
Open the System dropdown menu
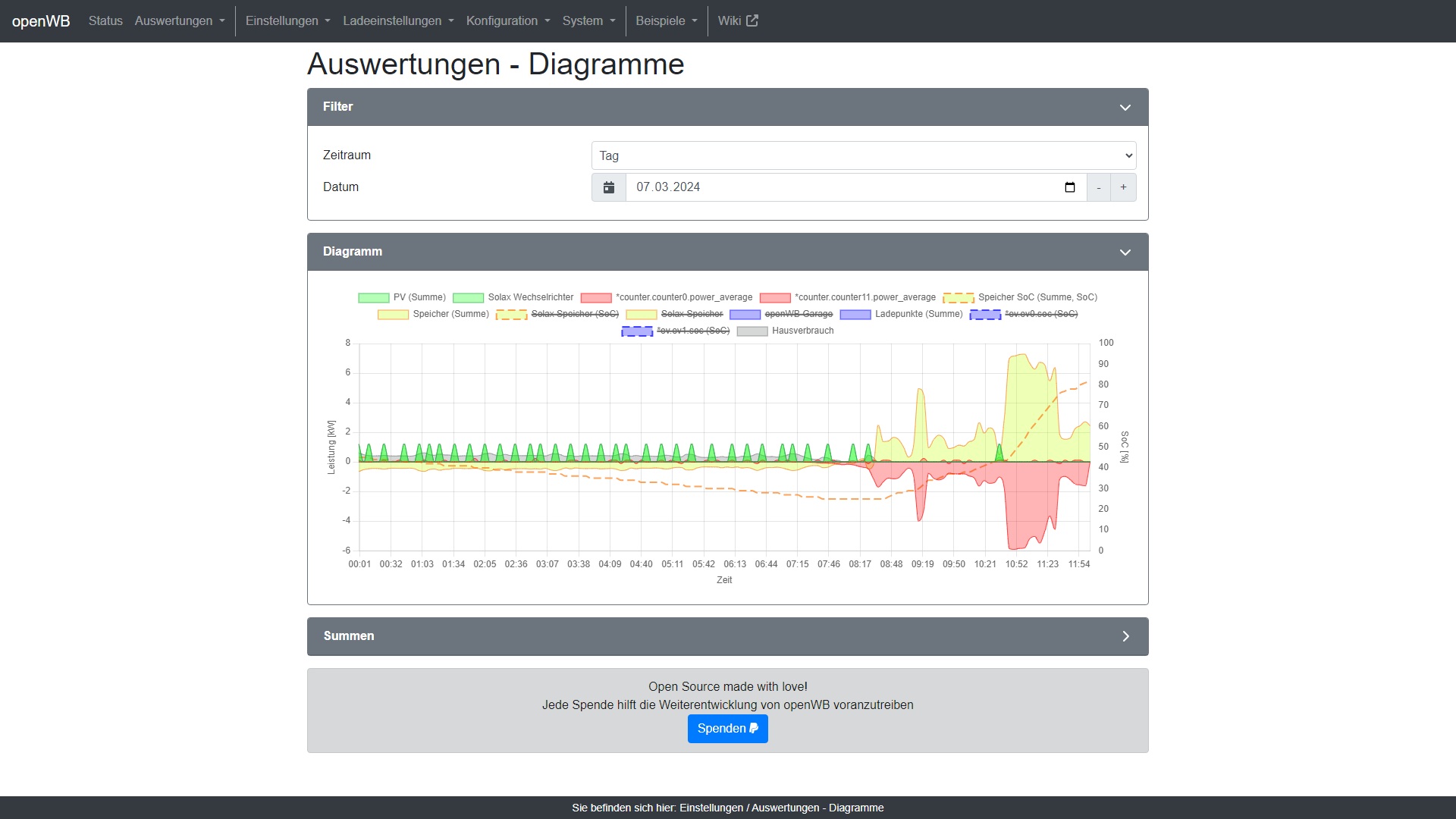[589, 20]
